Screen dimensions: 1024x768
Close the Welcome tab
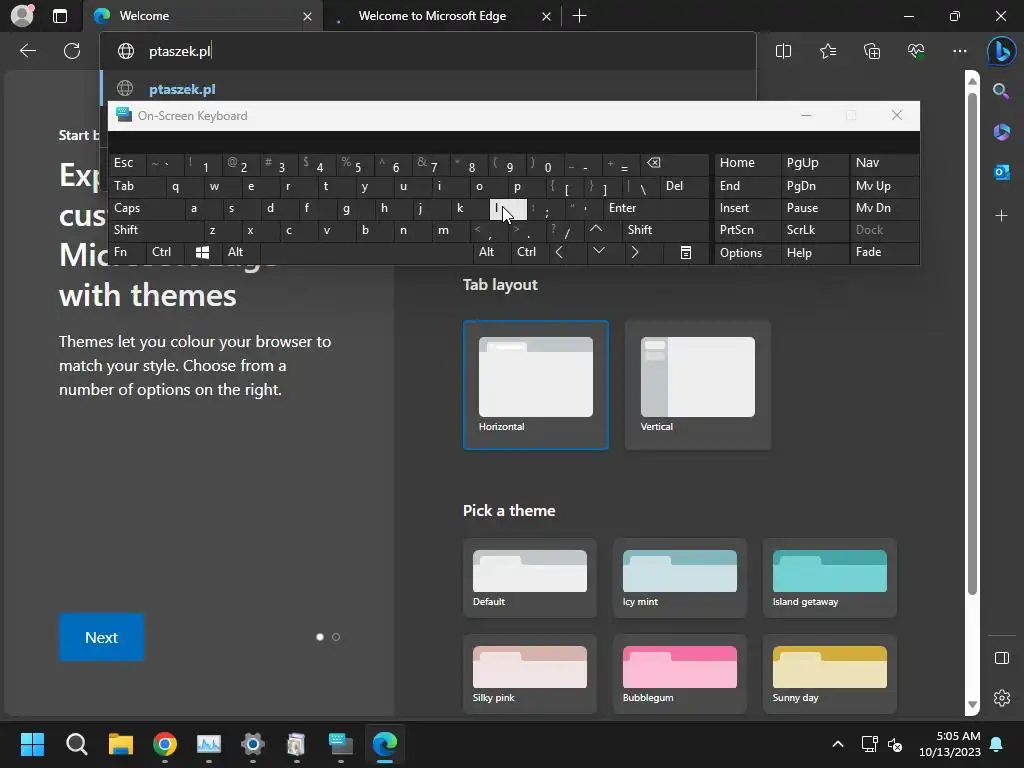[307, 16]
